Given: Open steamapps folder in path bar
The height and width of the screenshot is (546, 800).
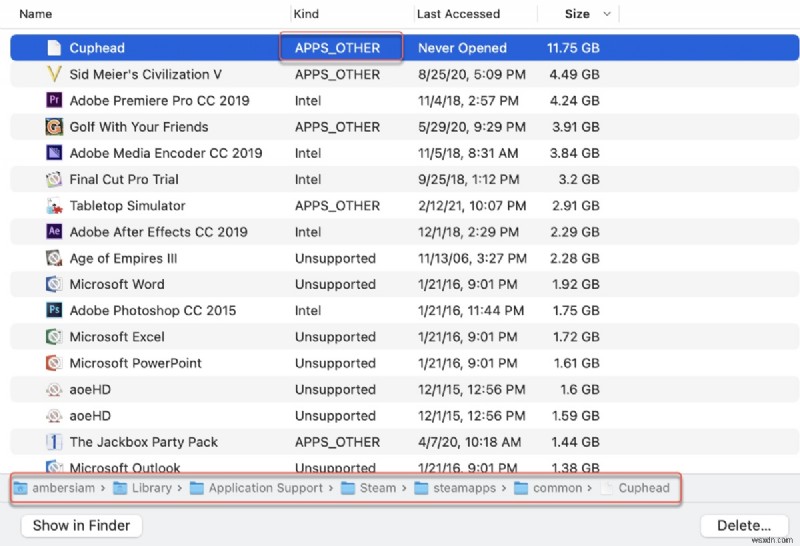Looking at the screenshot, I should pos(455,488).
